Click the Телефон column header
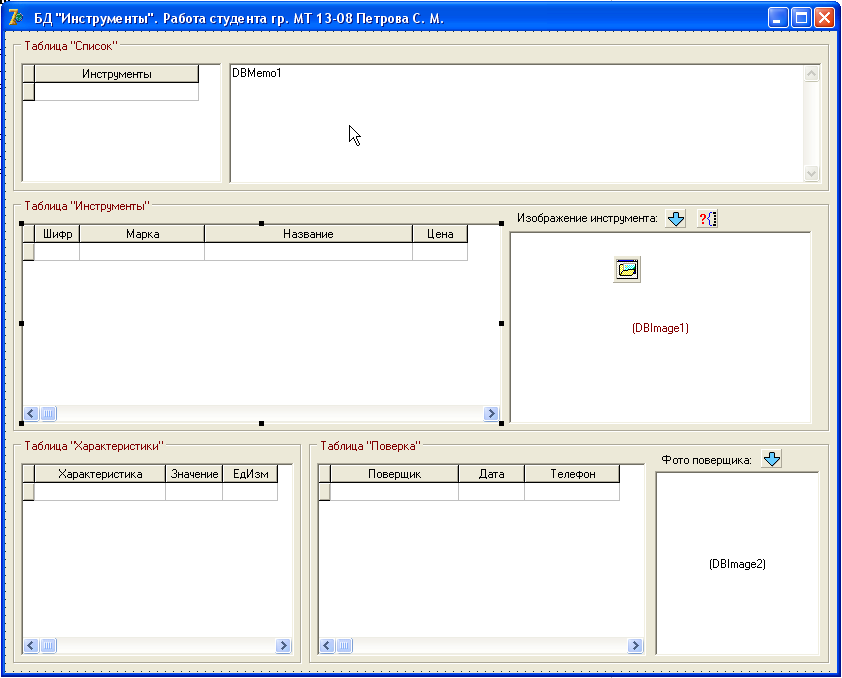 (572, 474)
